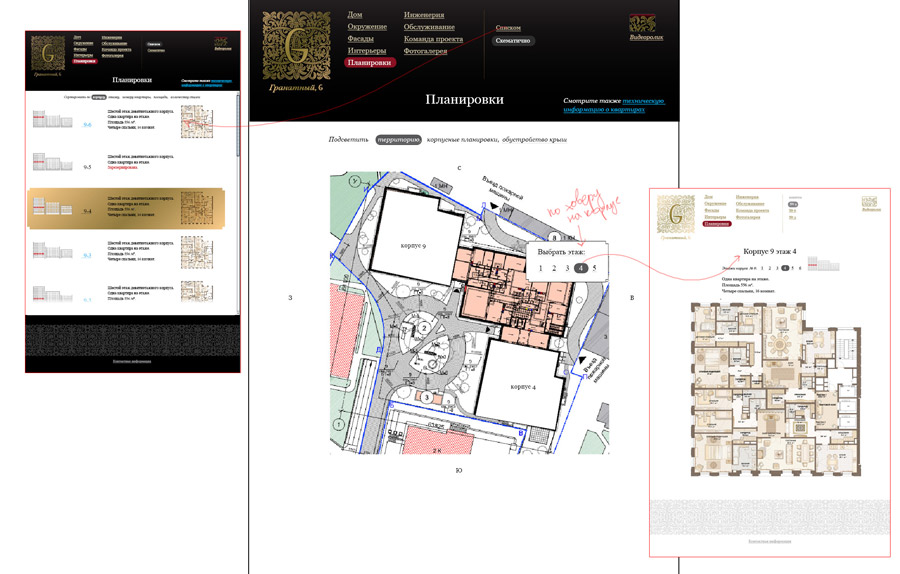Open the Планировки menu item
900x574 pixels.
[x=369, y=62]
